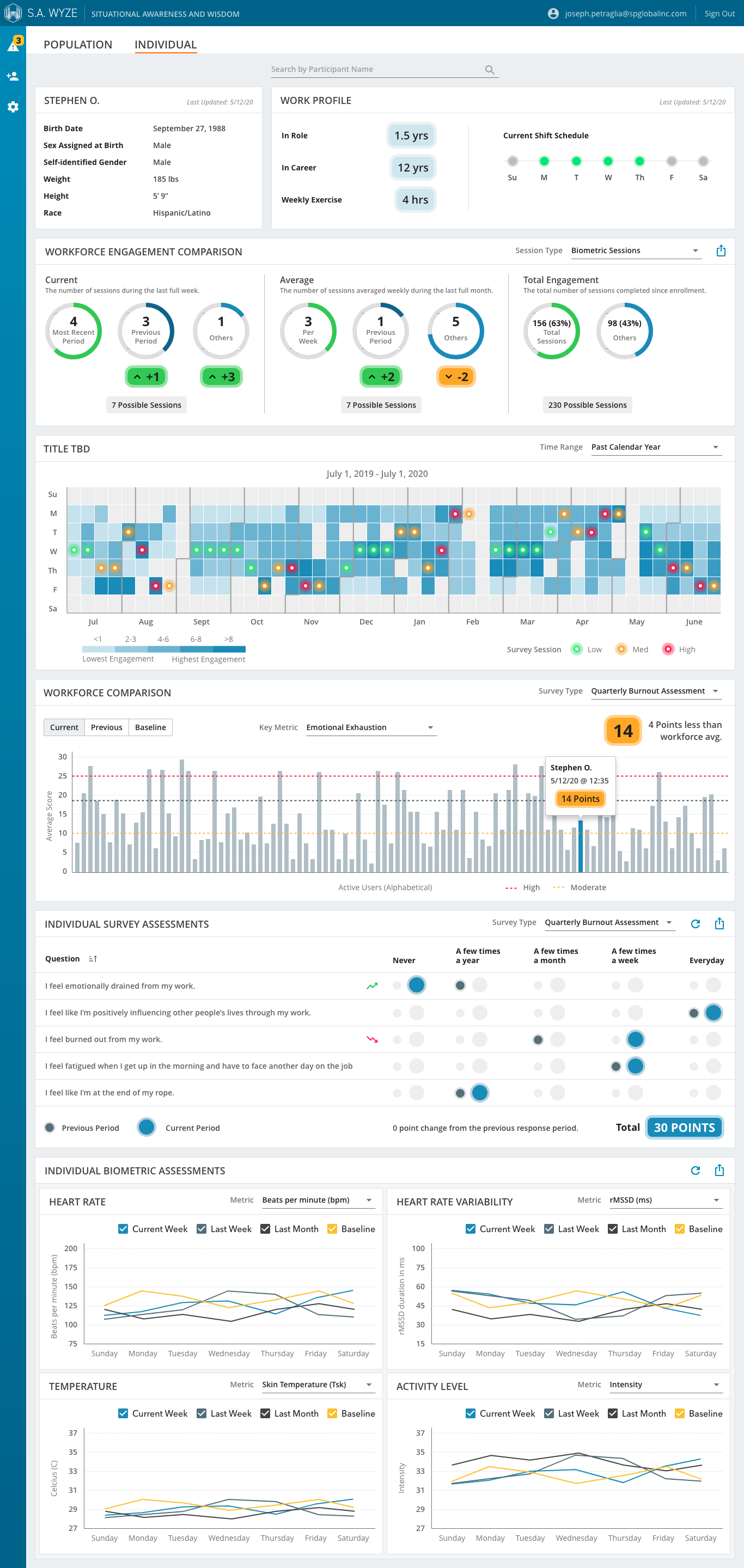Export the Workforce Engagement Comparison panel

[721, 251]
